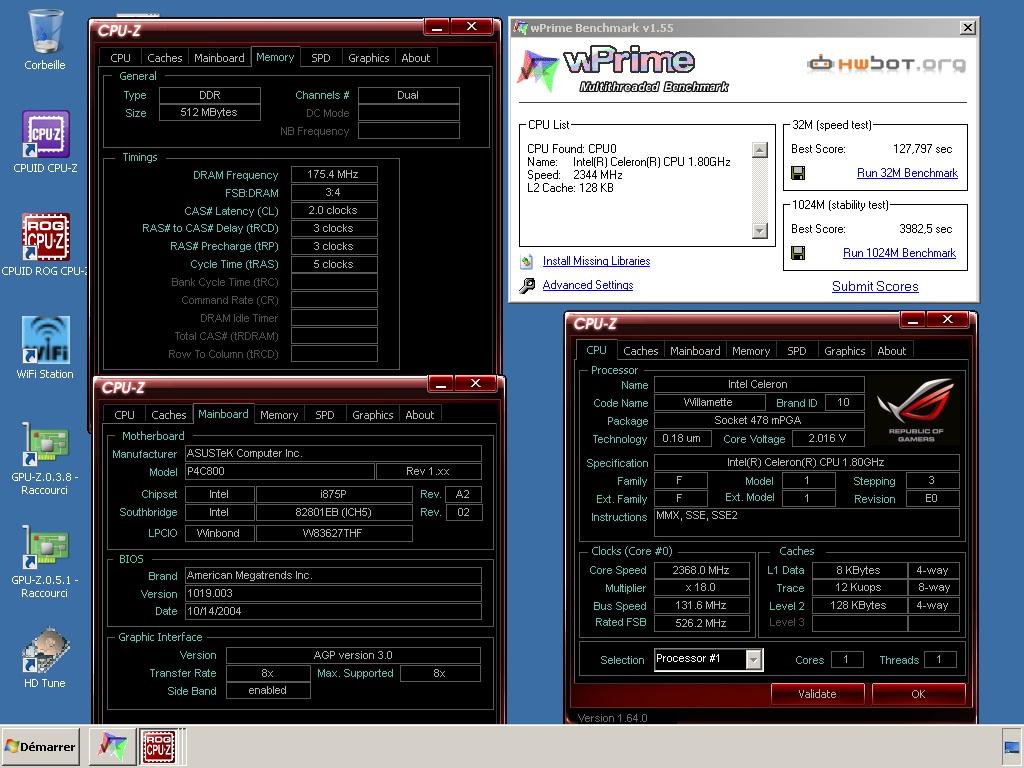
Task: Open About tab in the Memory CPU-Z window
Action: click(x=415, y=57)
